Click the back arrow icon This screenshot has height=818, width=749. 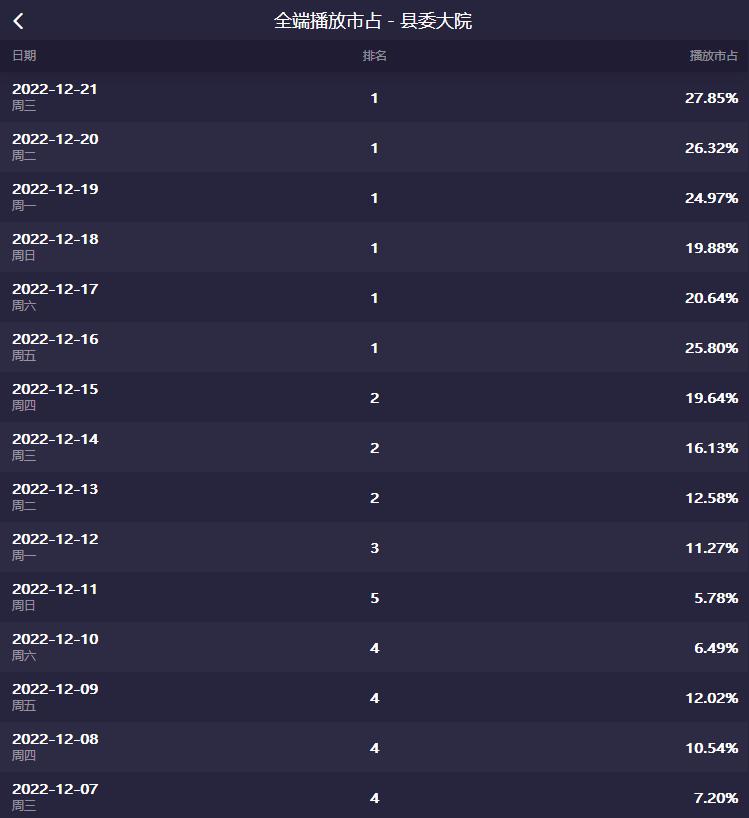click(x=19, y=21)
